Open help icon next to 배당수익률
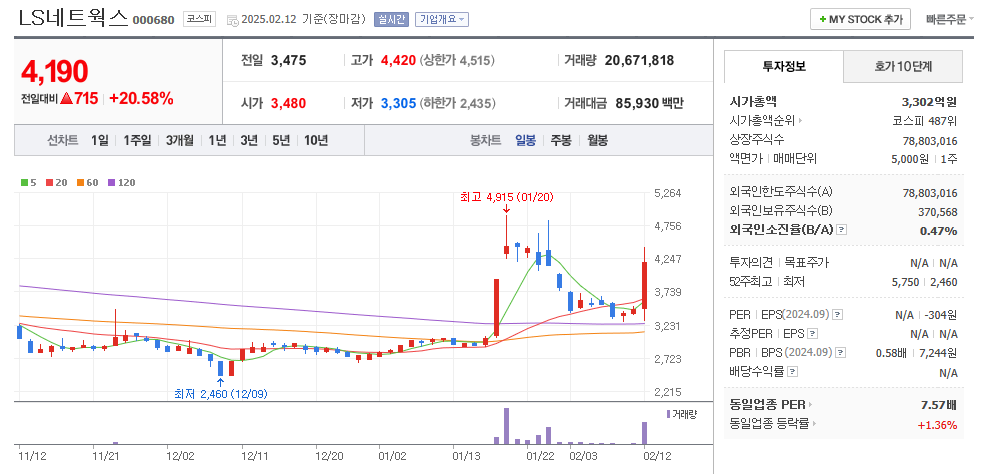This screenshot has height=474, width=982. tap(793, 372)
